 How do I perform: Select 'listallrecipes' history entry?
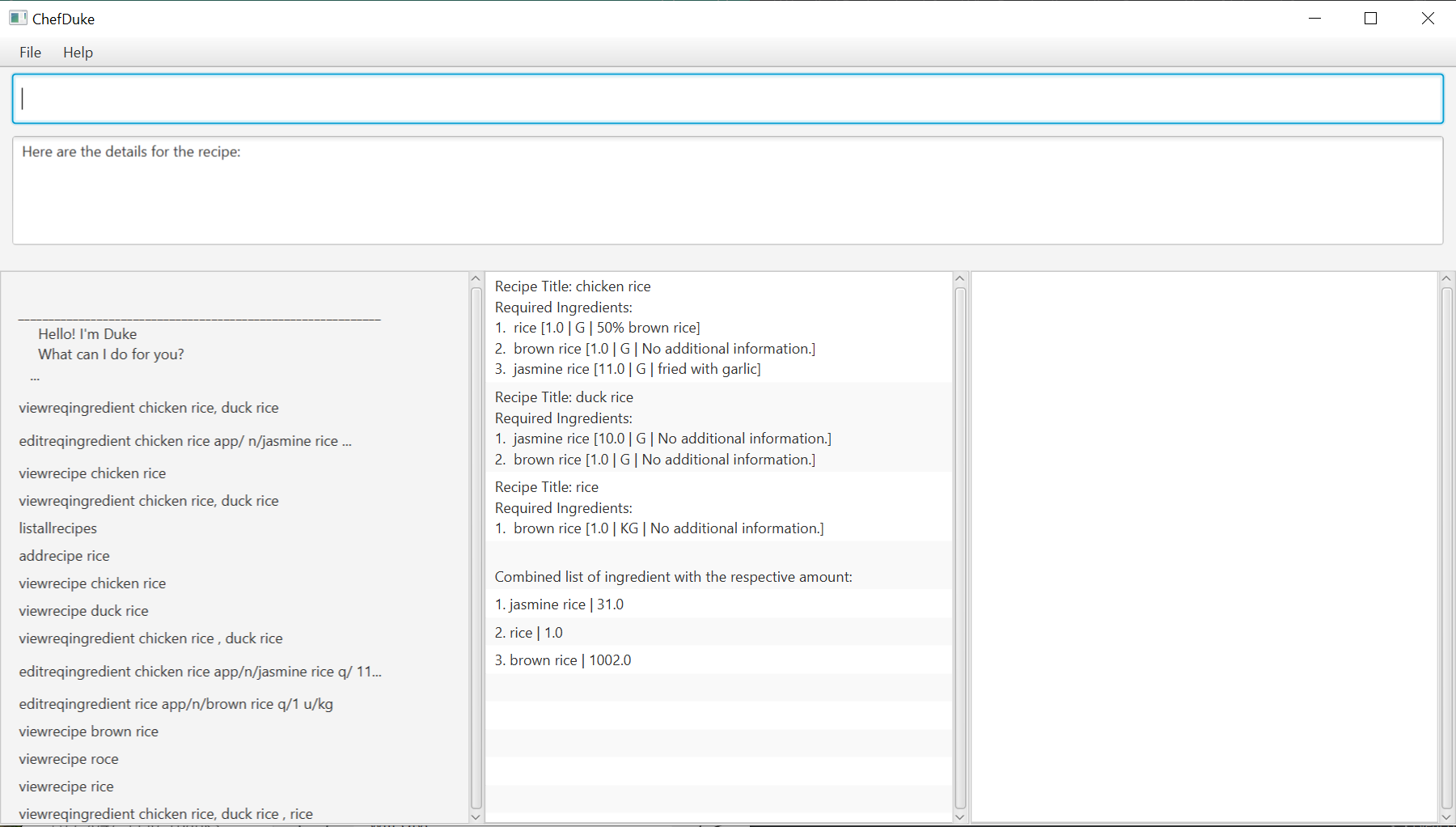pyautogui.click(x=58, y=528)
